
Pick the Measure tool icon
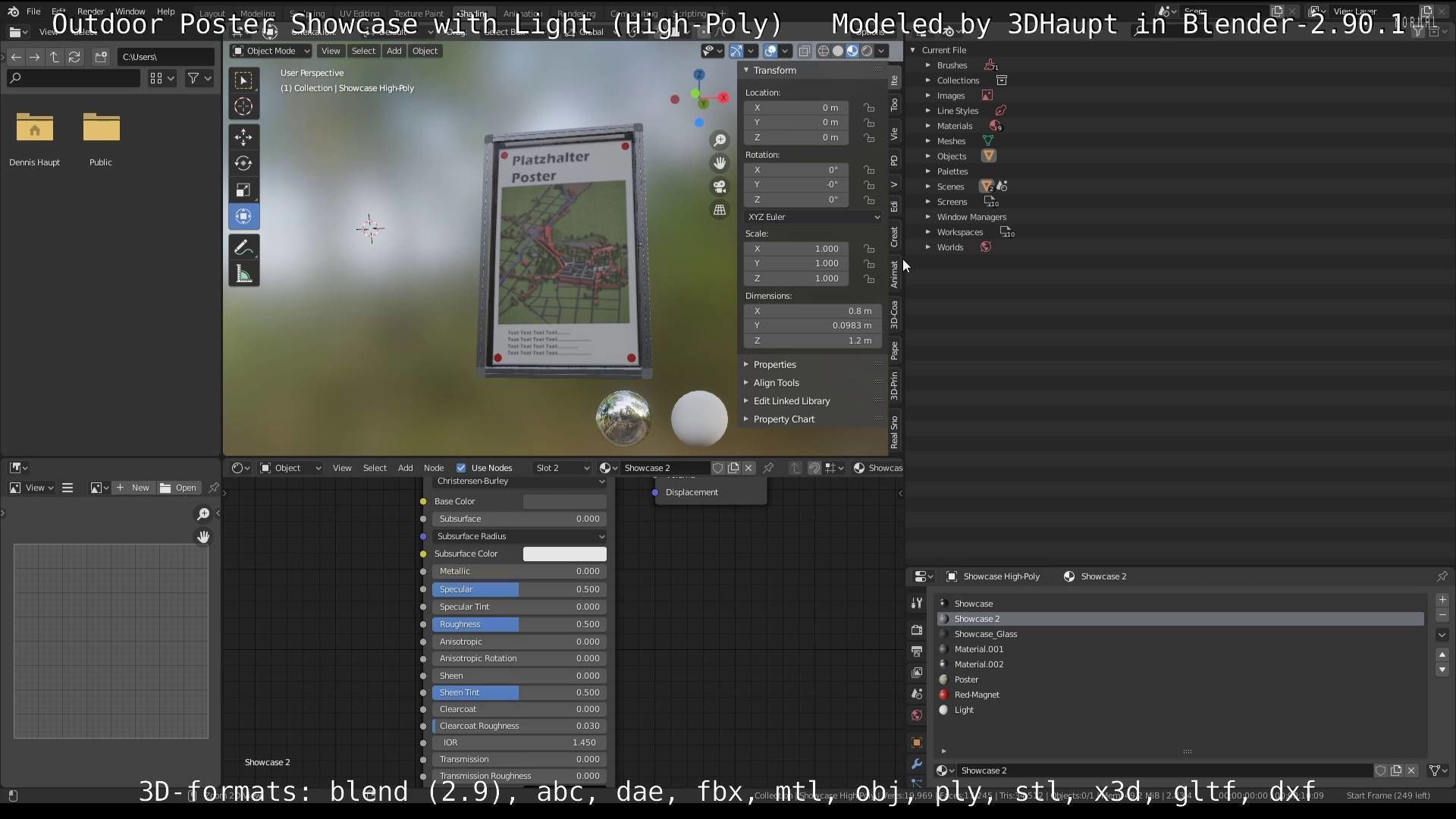tap(243, 274)
